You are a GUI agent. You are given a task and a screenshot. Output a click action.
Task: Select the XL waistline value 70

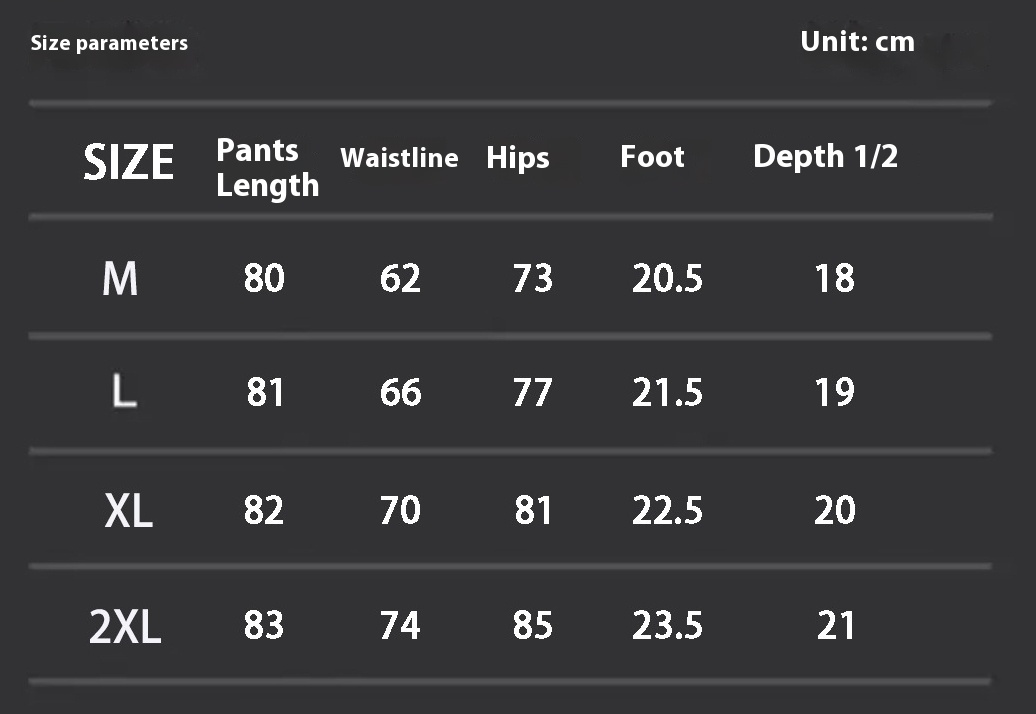tap(400, 510)
